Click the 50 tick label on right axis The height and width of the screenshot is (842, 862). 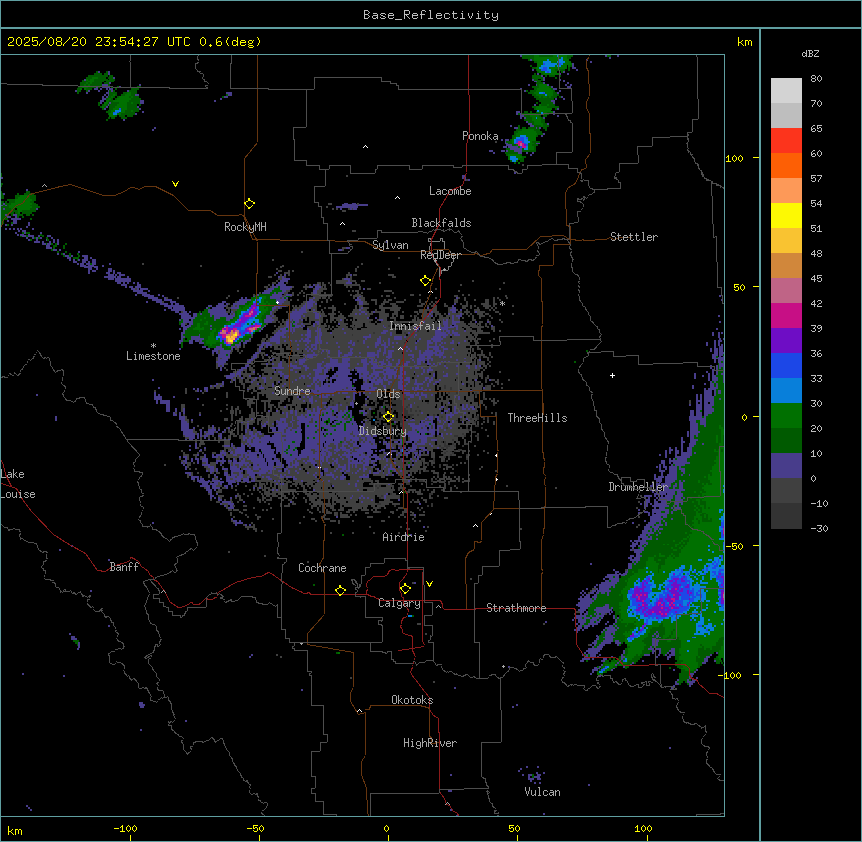click(x=739, y=287)
